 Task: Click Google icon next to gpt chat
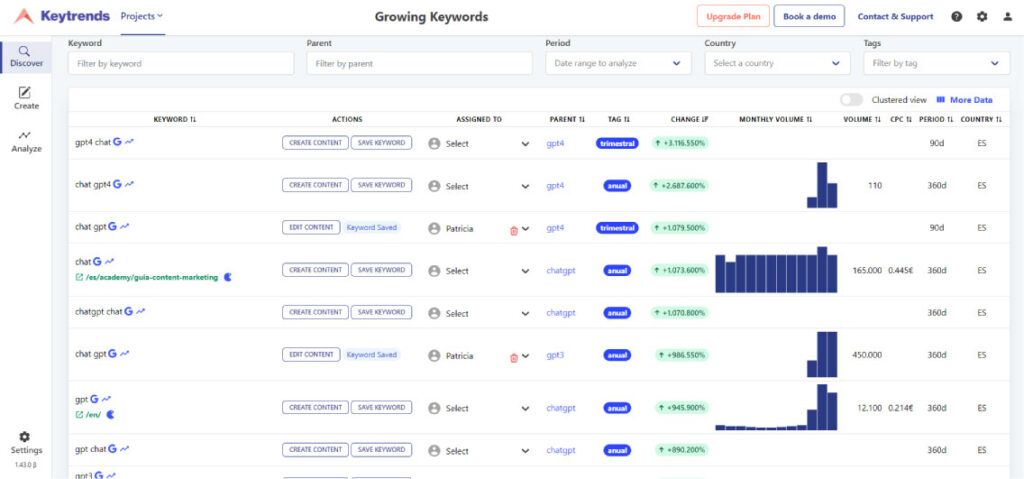pyautogui.click(x=112, y=449)
